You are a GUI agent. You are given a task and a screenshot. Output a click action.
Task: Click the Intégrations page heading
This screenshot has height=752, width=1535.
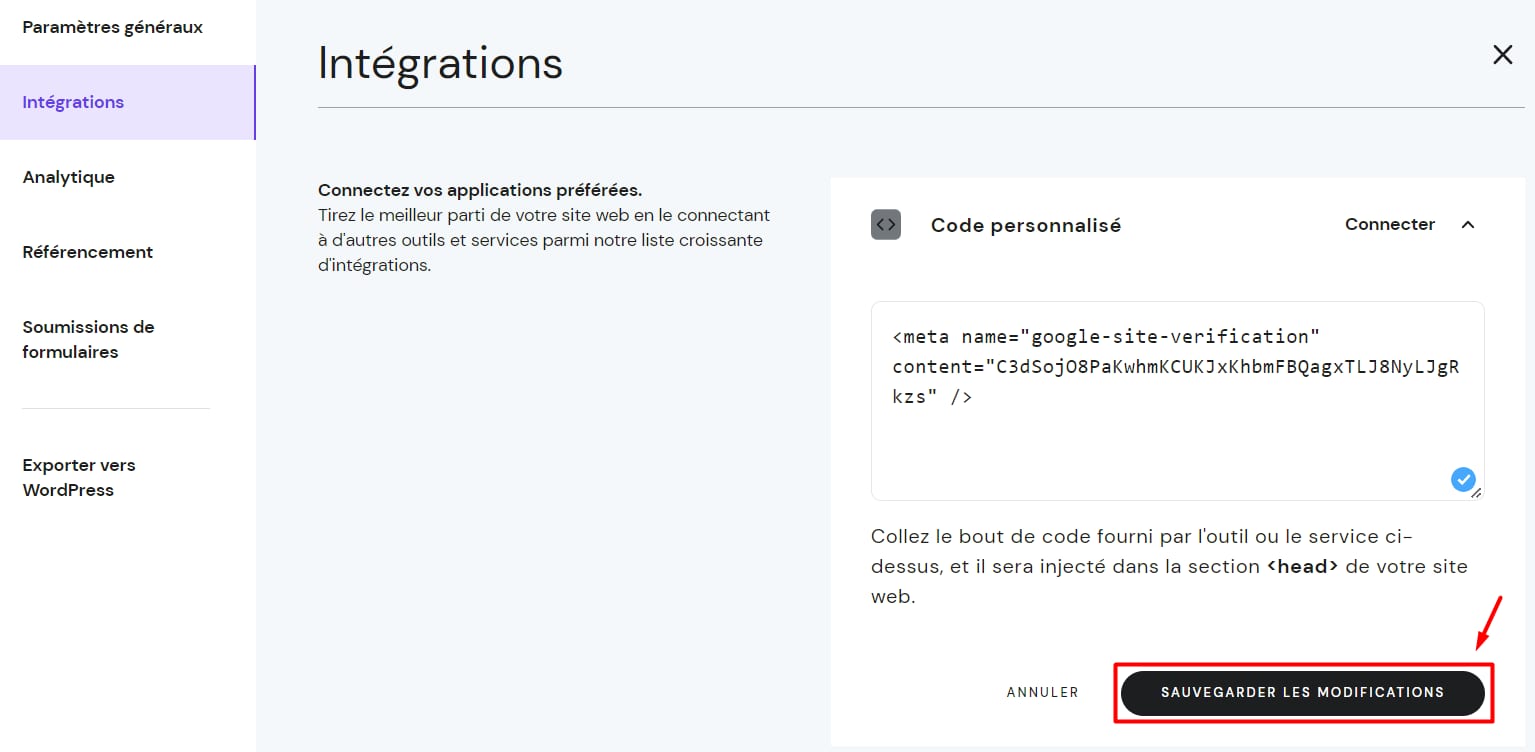click(440, 63)
